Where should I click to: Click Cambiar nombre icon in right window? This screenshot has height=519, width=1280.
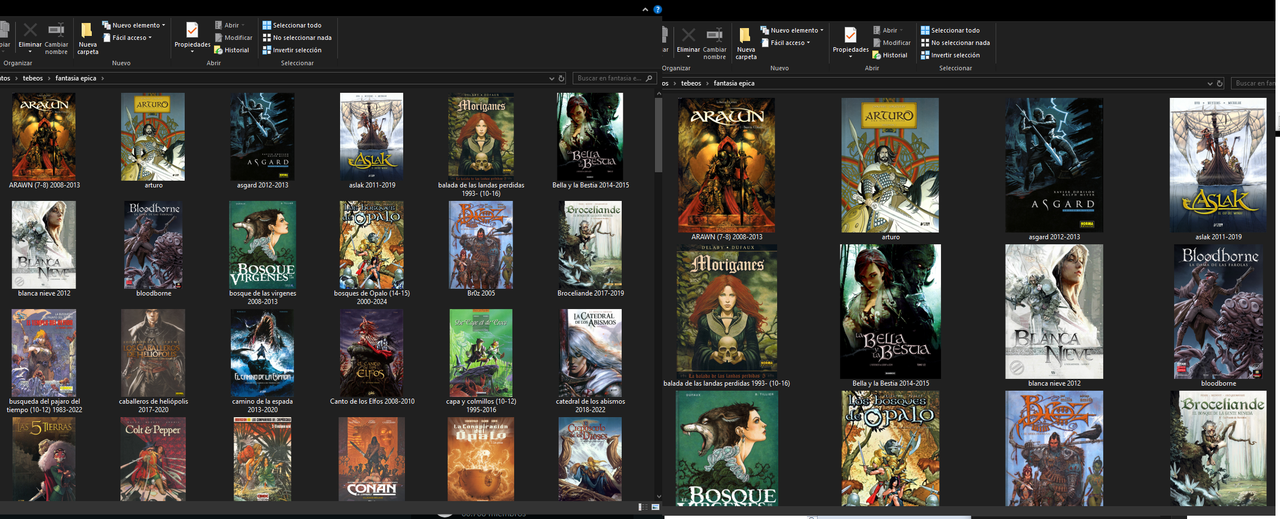pos(714,33)
